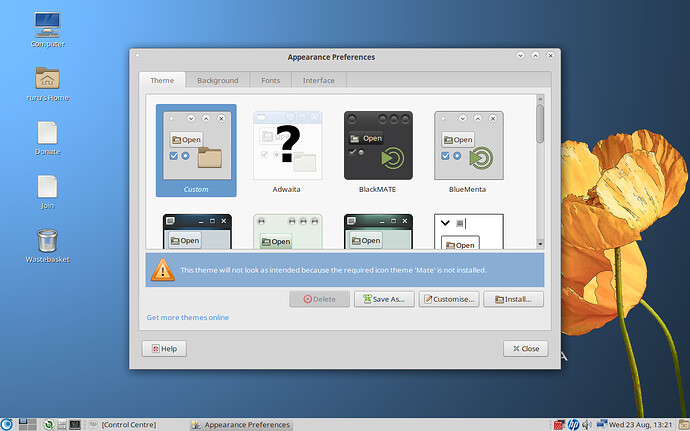Select the dark green-titled theme in second row
Viewport: 690px width, 431px height.
(x=378, y=231)
